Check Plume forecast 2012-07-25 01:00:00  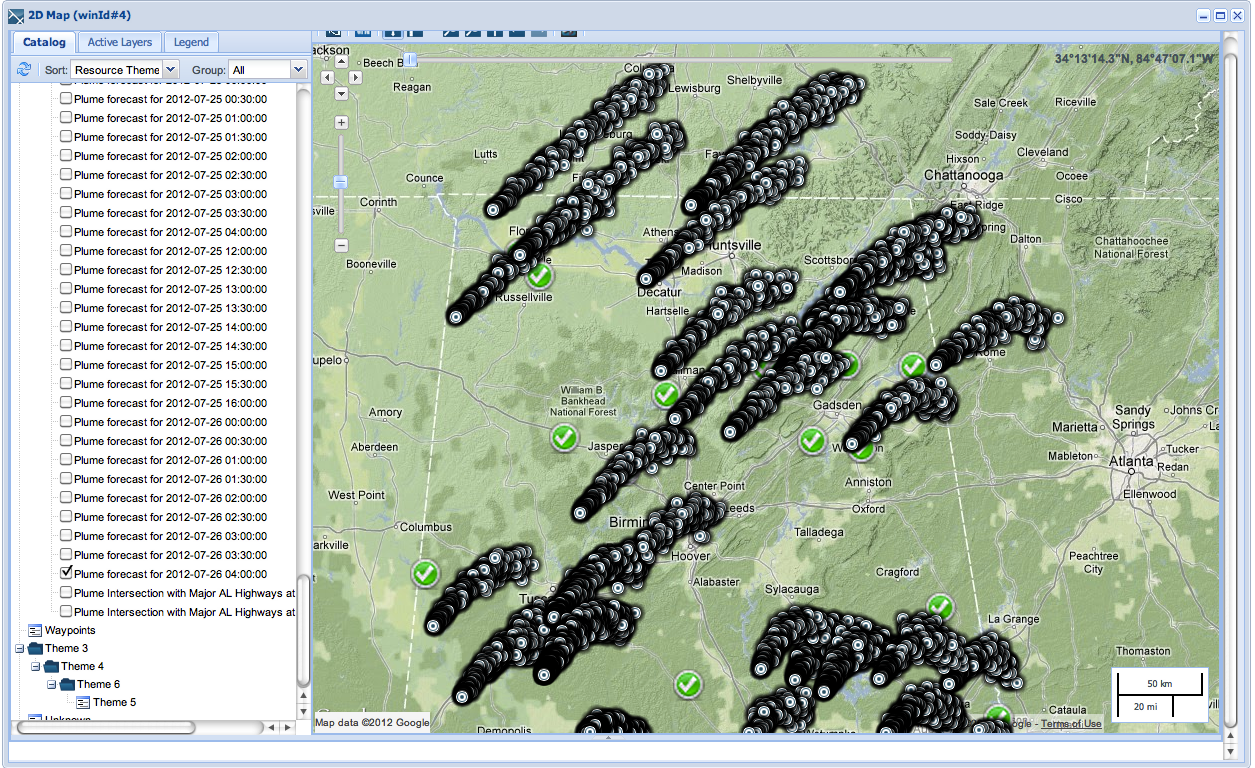66,117
